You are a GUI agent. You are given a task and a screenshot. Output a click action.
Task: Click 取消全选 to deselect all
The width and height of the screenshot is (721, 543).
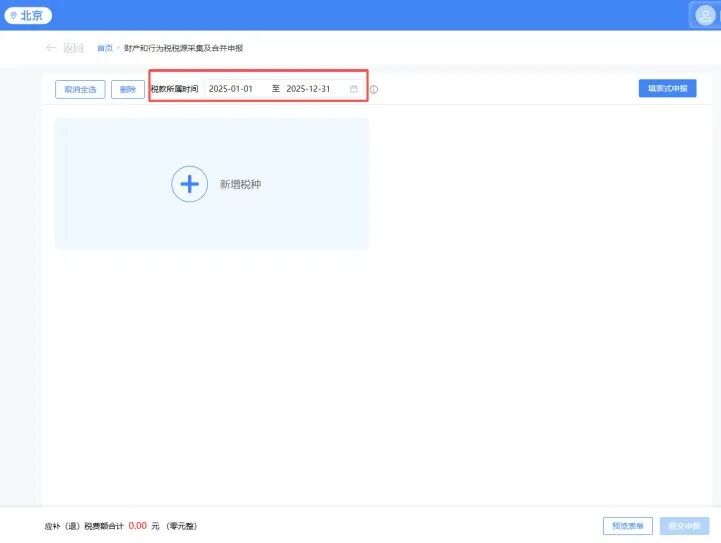coord(80,89)
